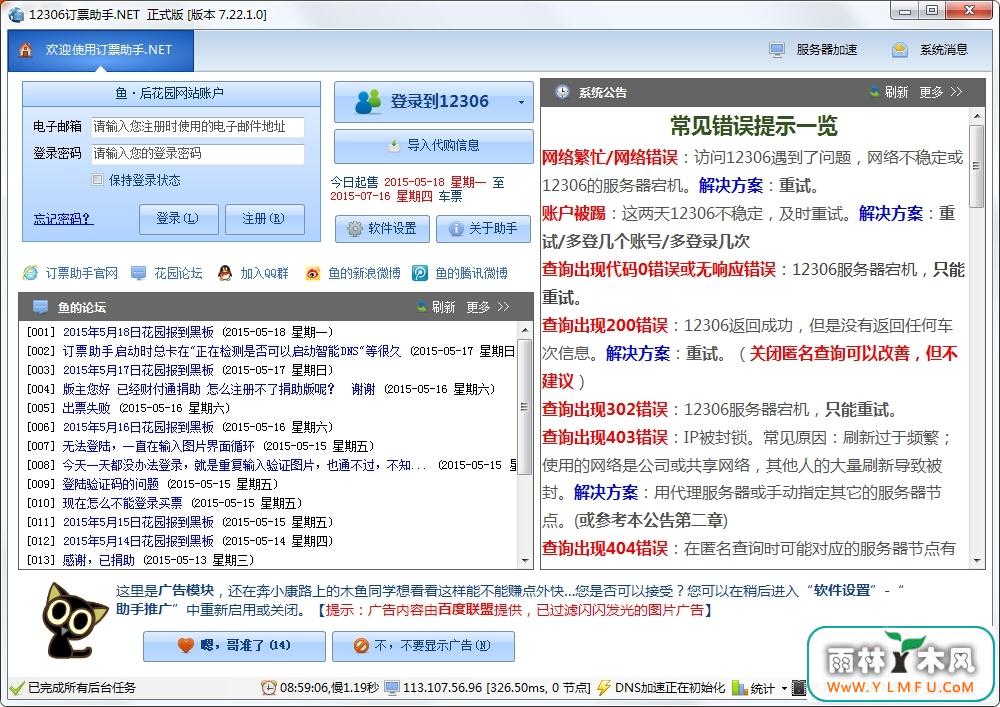Image resolution: width=1000 pixels, height=707 pixels.
Task: Click the house icon on the welcome tab
Action: pyautogui.click(x=26, y=50)
